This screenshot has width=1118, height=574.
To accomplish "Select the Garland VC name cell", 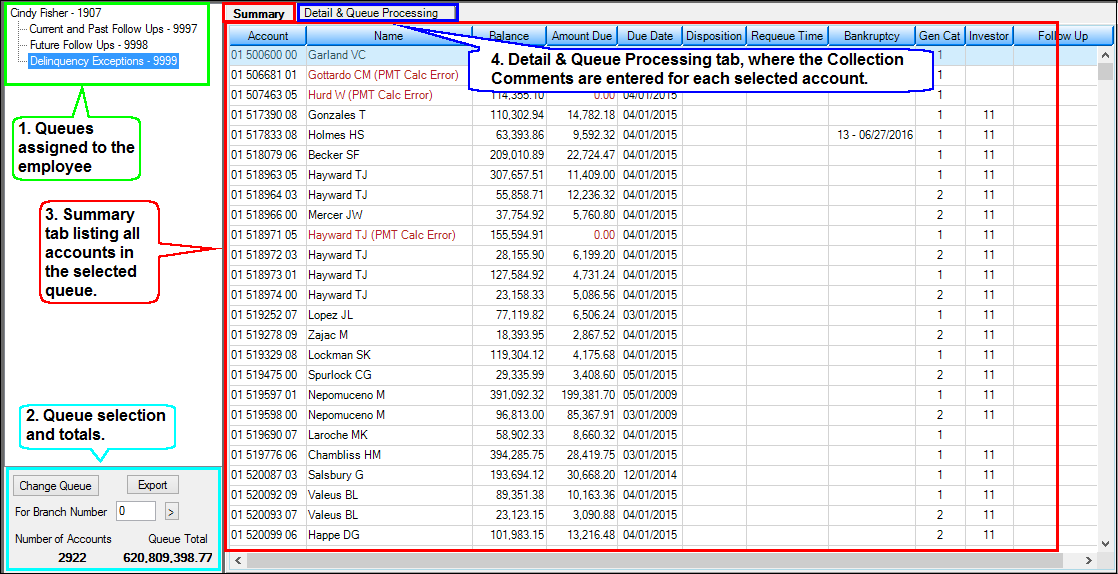I will point(389,54).
